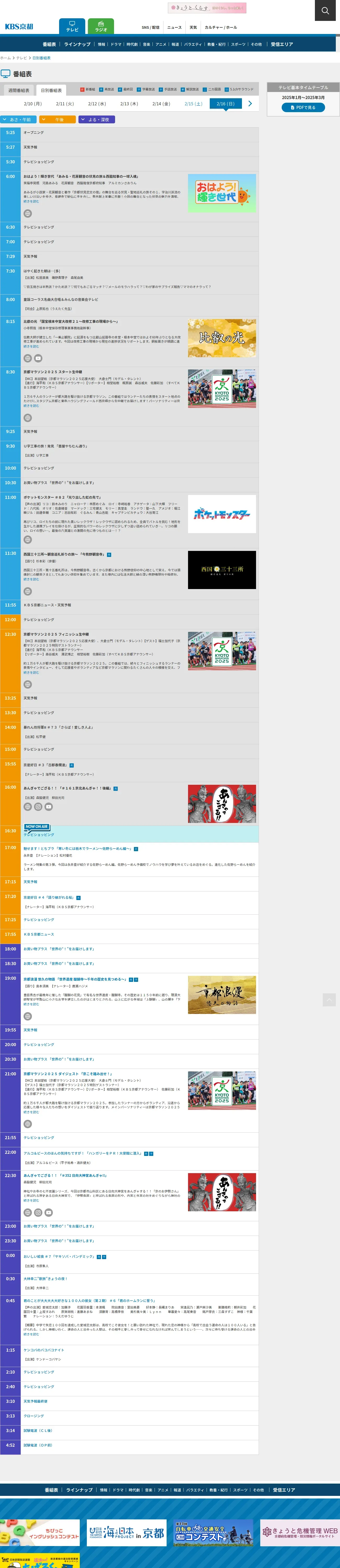Open the search magnifier icon
Screen dimensions: 340x1568
326,10
